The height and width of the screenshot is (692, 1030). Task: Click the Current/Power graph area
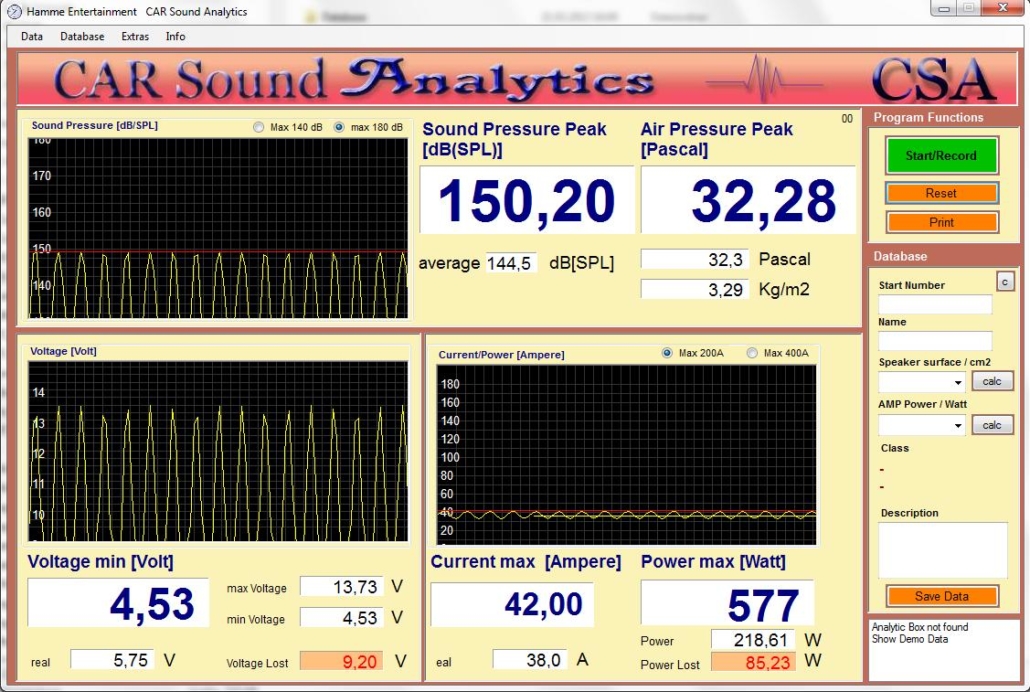pos(627,455)
